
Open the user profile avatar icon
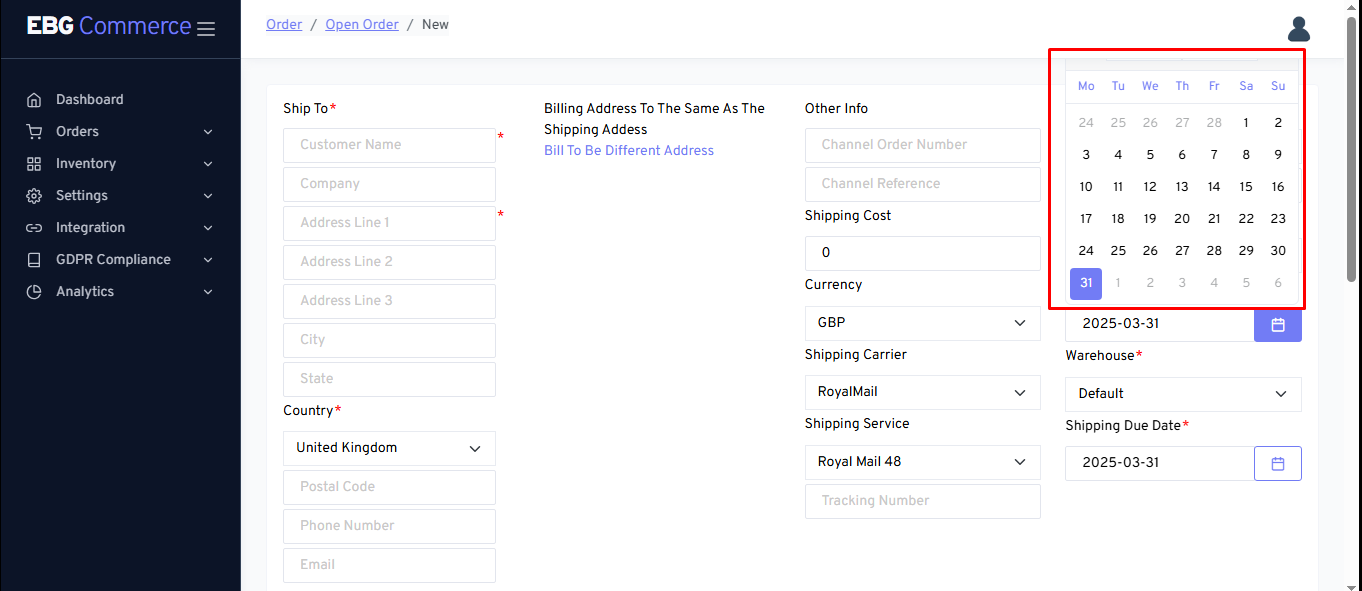1298,29
